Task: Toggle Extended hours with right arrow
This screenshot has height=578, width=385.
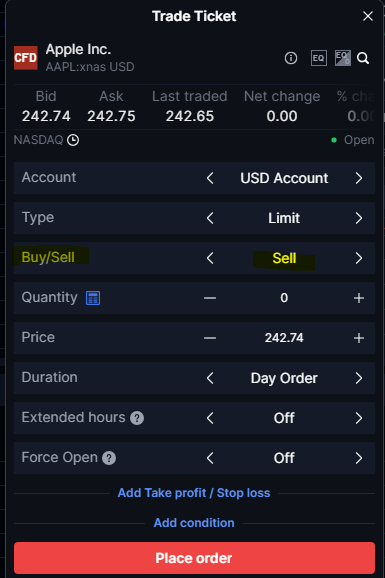Action: pos(359,418)
